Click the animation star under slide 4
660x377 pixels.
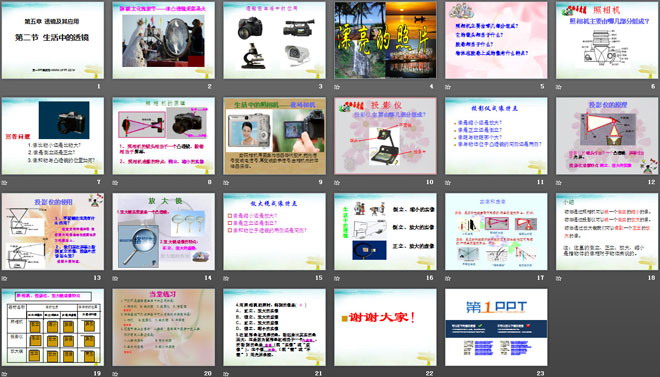337,87
